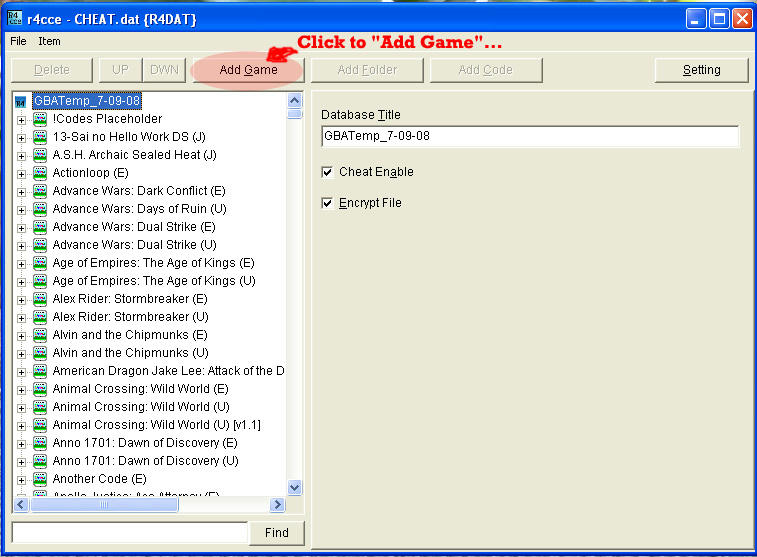The height and width of the screenshot is (557, 757).
Task: Click icon beside Age of Empires: The Age of Kings (E)
Action: [x=40, y=263]
